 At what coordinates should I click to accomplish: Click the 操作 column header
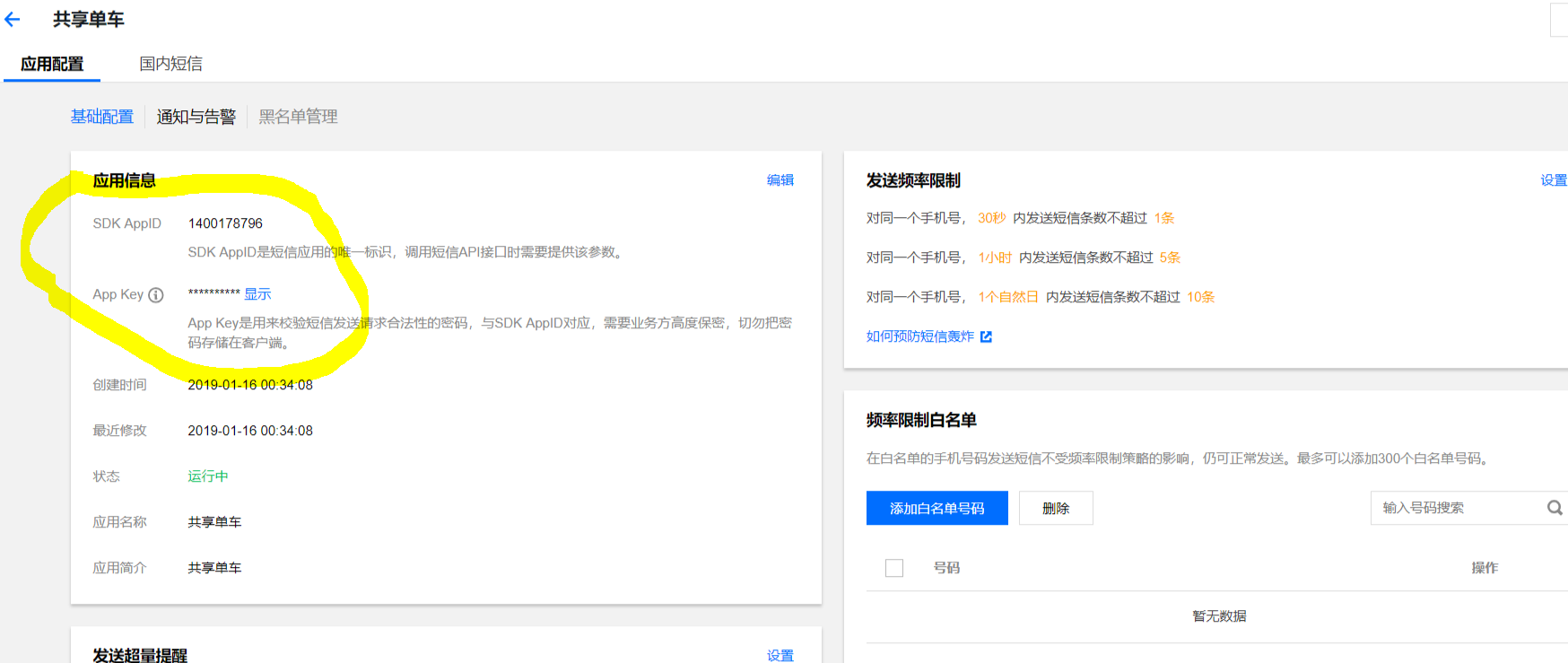click(1485, 568)
